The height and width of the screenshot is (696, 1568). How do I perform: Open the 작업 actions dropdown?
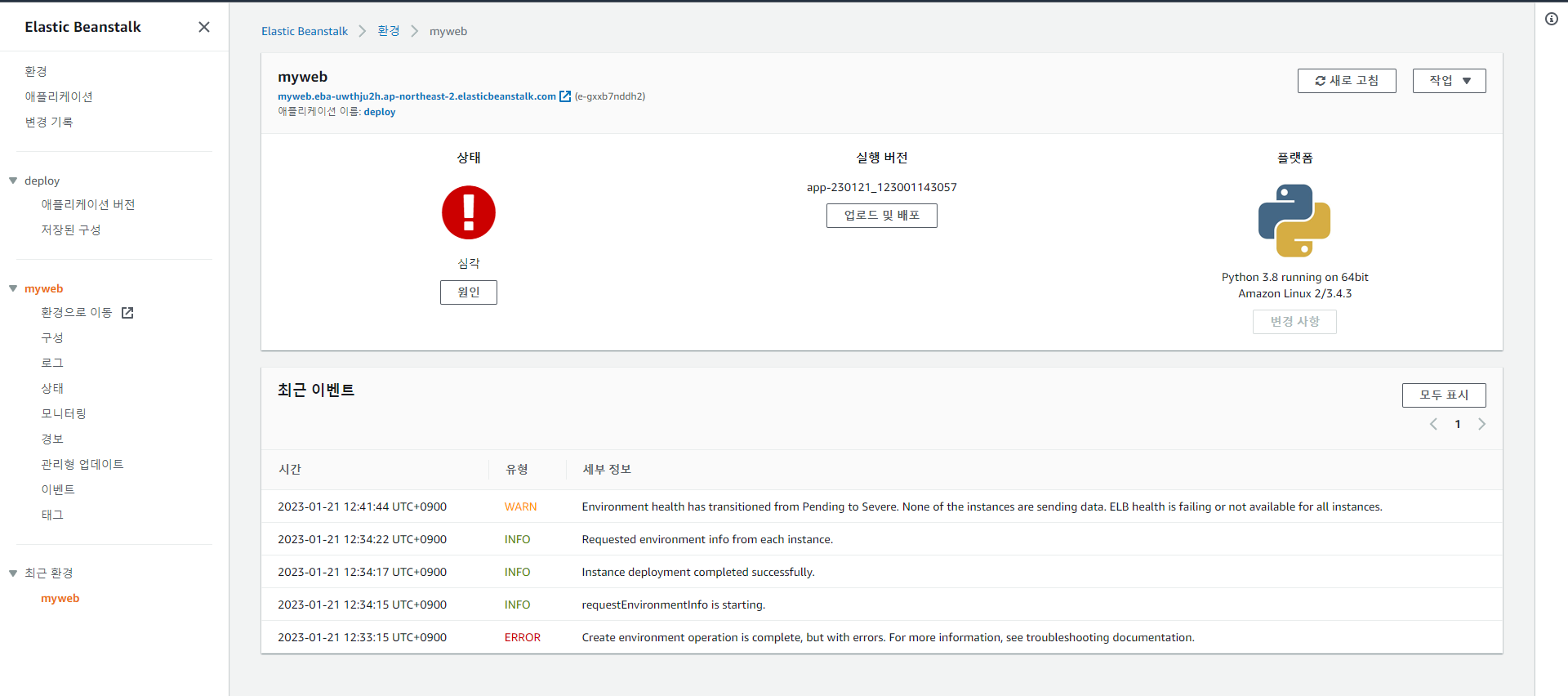[x=1450, y=81]
